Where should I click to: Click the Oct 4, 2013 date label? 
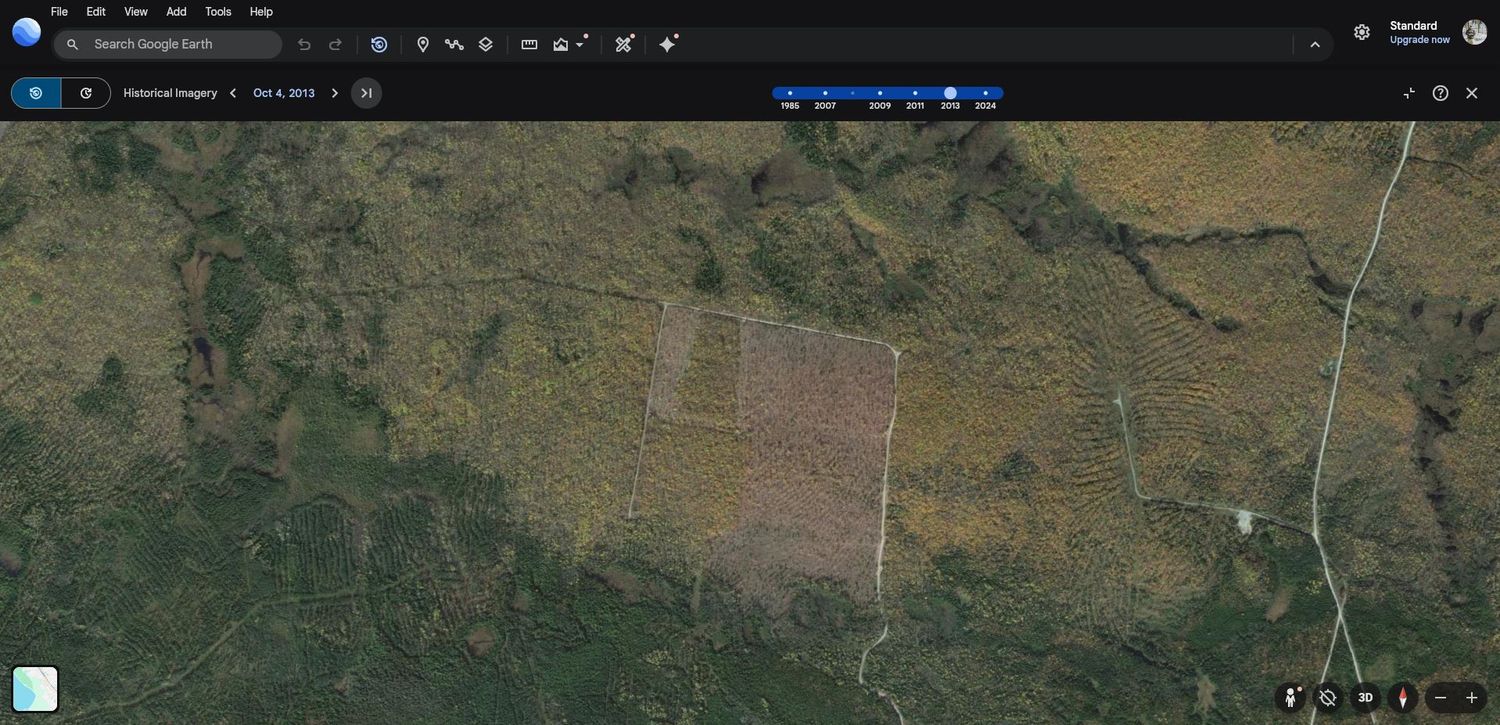pos(284,93)
